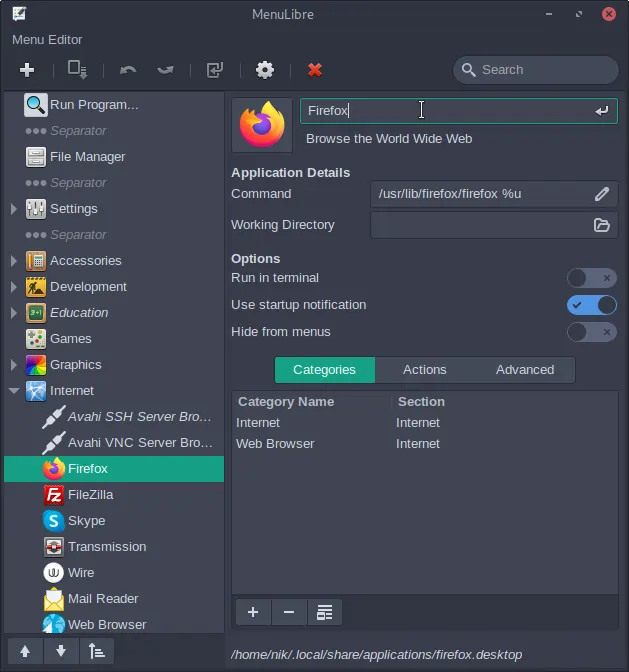Expand the Settings tree category
Viewport: 629px width, 672px height.
coord(14,209)
